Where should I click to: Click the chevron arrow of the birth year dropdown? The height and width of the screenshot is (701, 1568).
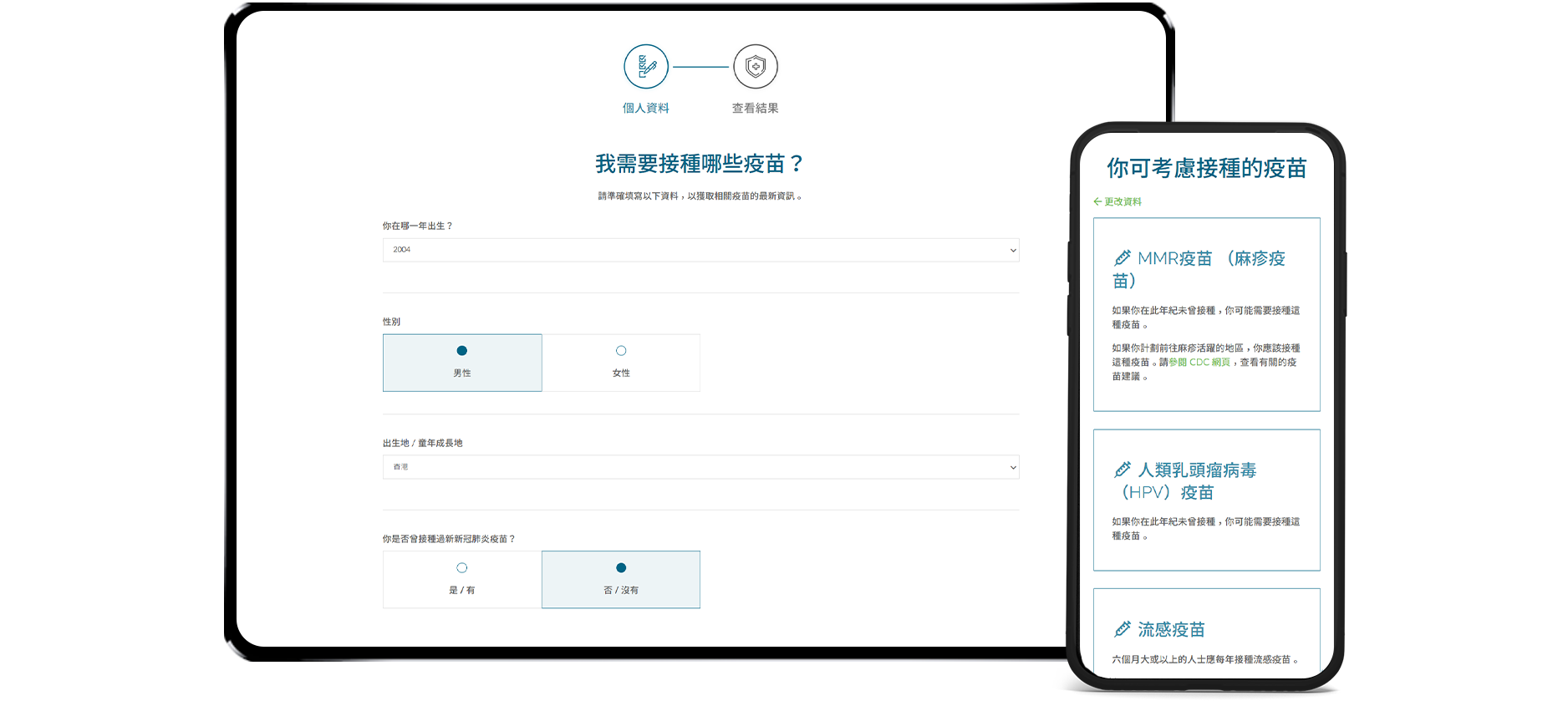coord(1013,250)
